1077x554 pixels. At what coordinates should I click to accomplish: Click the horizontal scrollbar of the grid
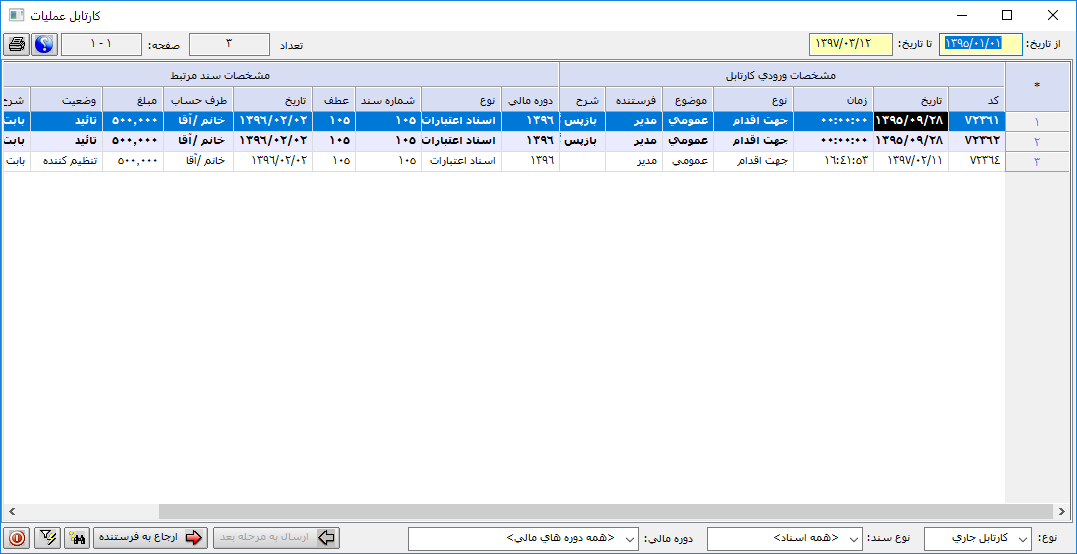pyautogui.click(x=500, y=512)
